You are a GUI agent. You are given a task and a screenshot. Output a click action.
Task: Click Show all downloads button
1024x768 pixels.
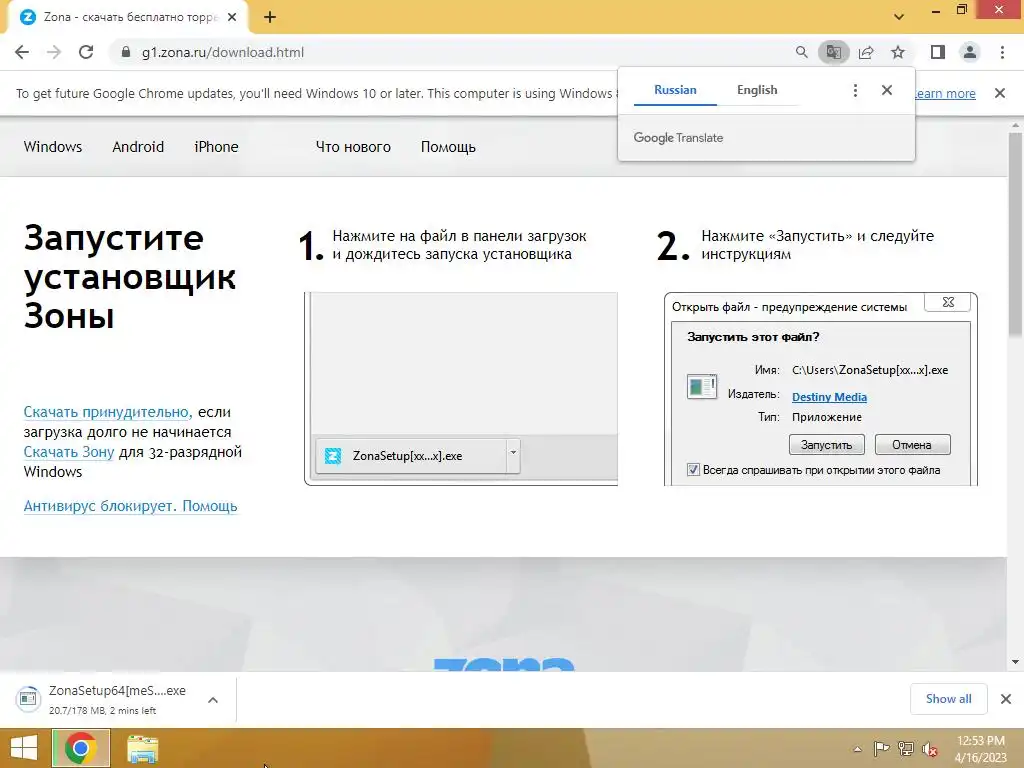(949, 699)
